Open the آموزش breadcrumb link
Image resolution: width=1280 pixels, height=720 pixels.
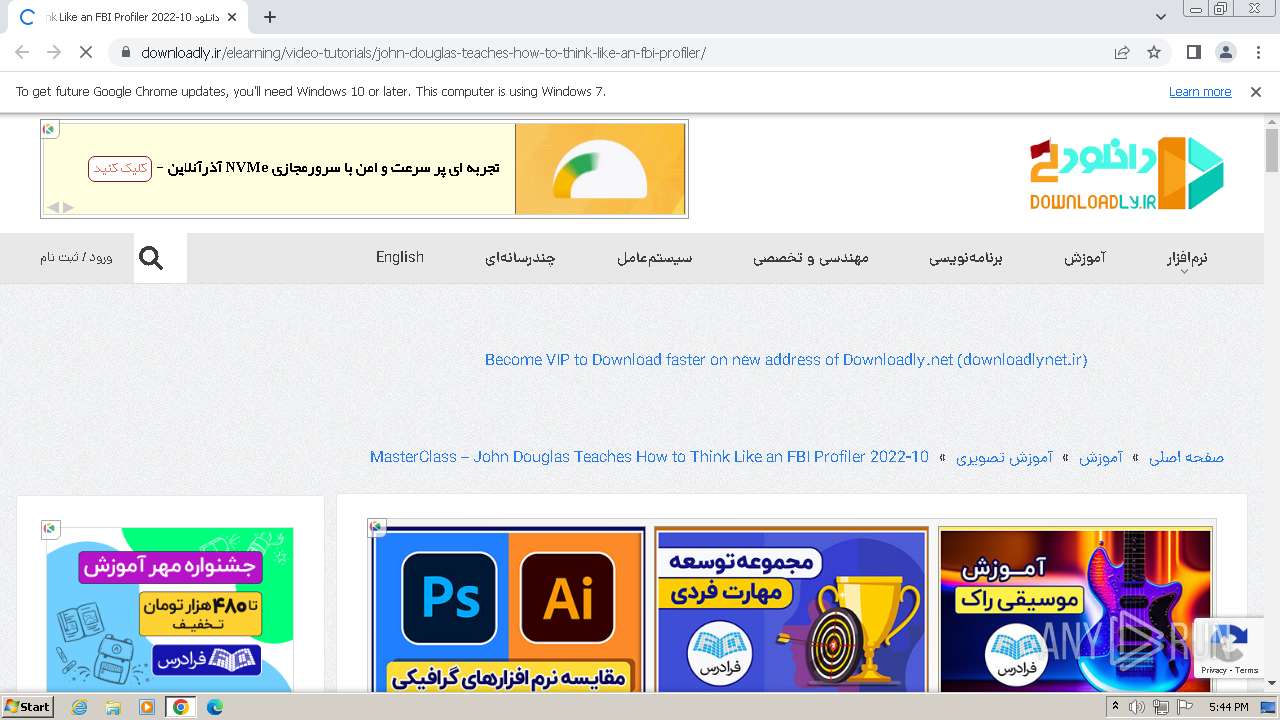tap(1100, 457)
